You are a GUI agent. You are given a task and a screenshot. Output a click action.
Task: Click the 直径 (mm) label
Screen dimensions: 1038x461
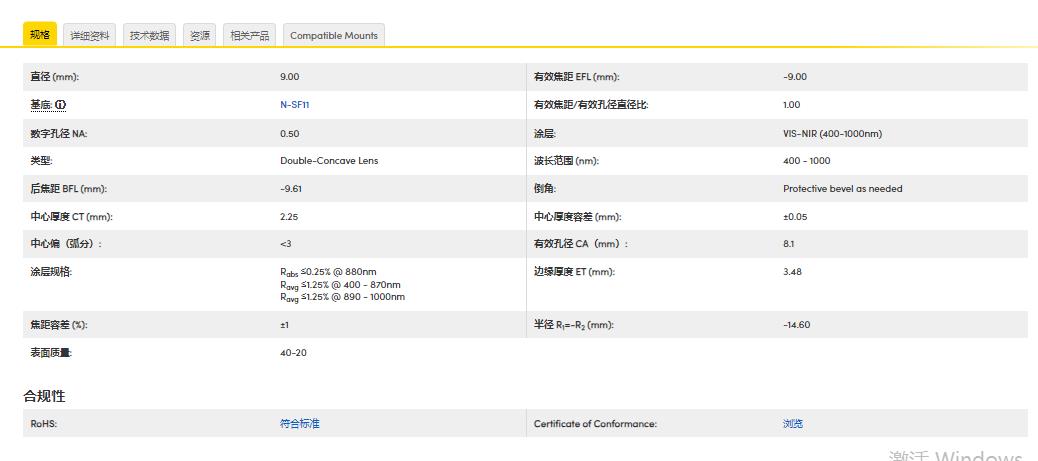coord(54,77)
